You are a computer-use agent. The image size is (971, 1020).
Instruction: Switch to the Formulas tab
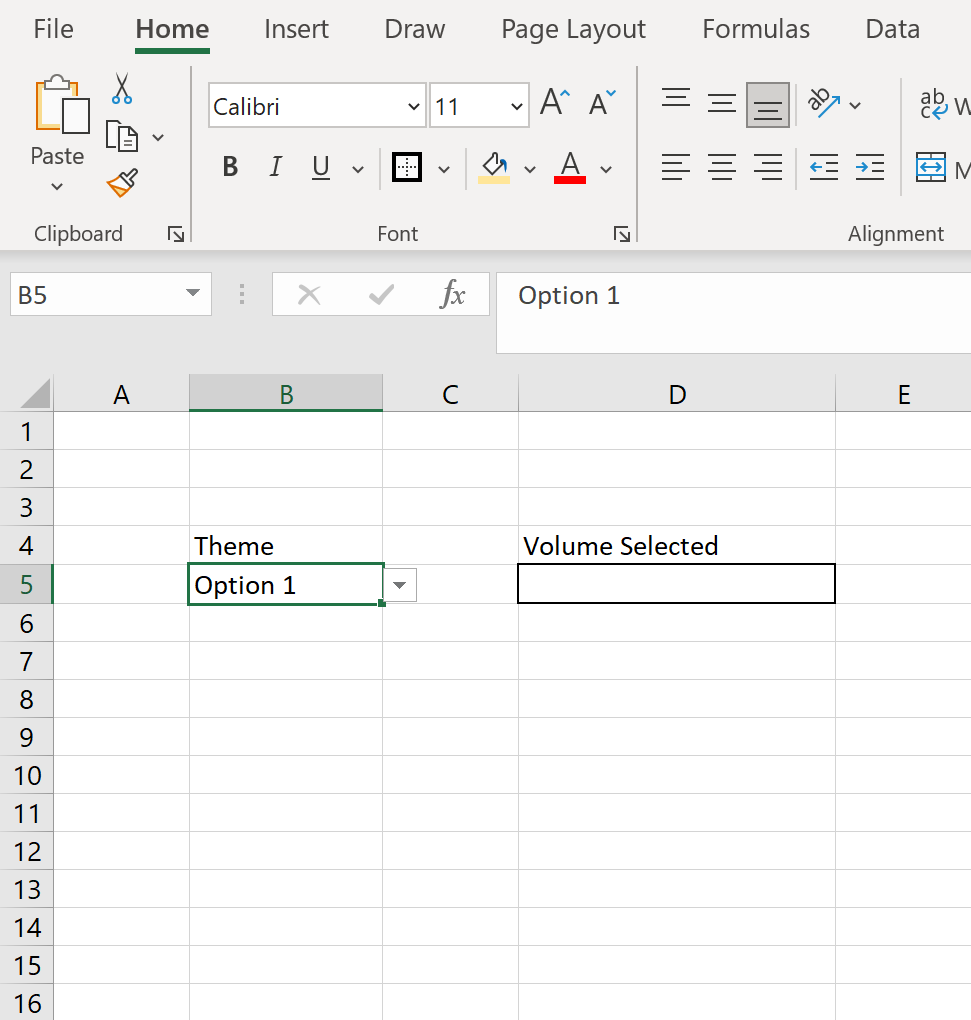[756, 29]
